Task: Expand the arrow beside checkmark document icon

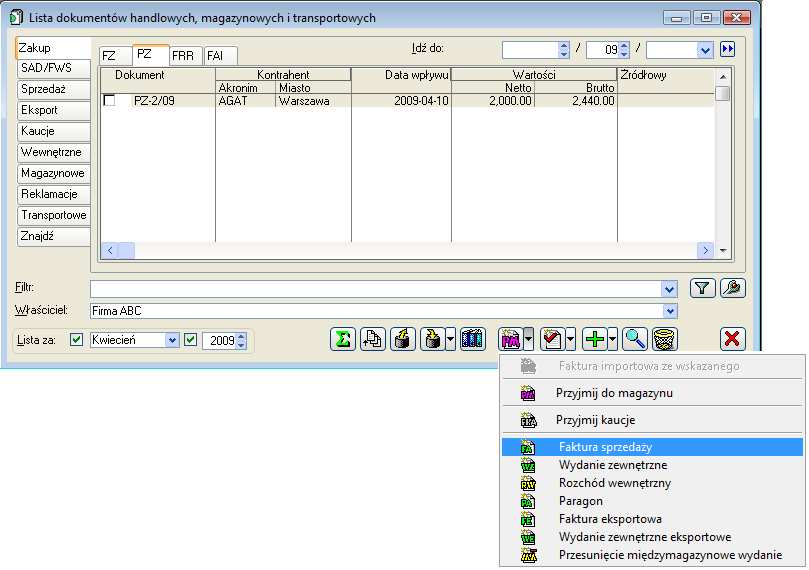Action: pos(571,339)
